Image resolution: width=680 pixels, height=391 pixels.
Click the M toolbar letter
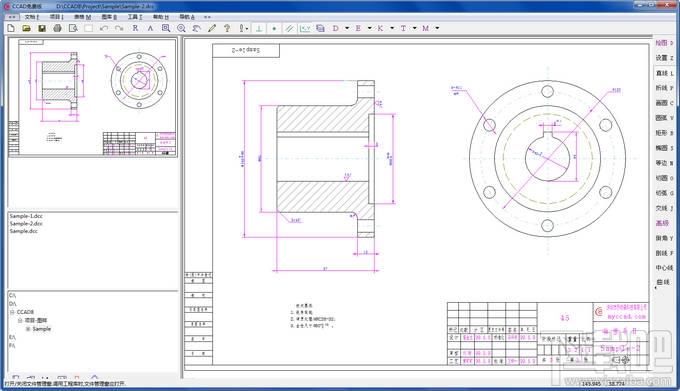click(425, 28)
